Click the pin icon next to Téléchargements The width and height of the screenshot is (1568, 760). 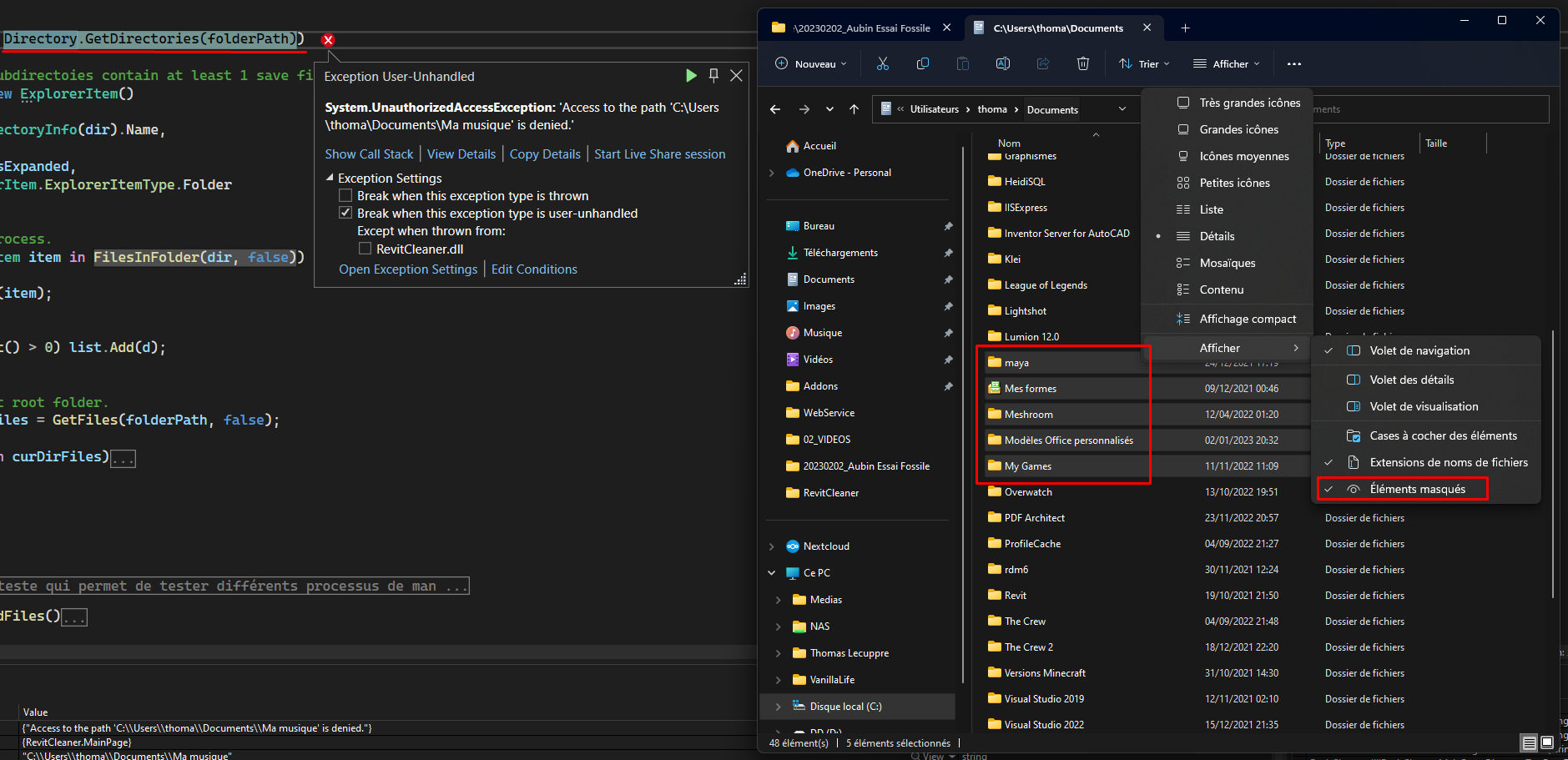(x=948, y=253)
